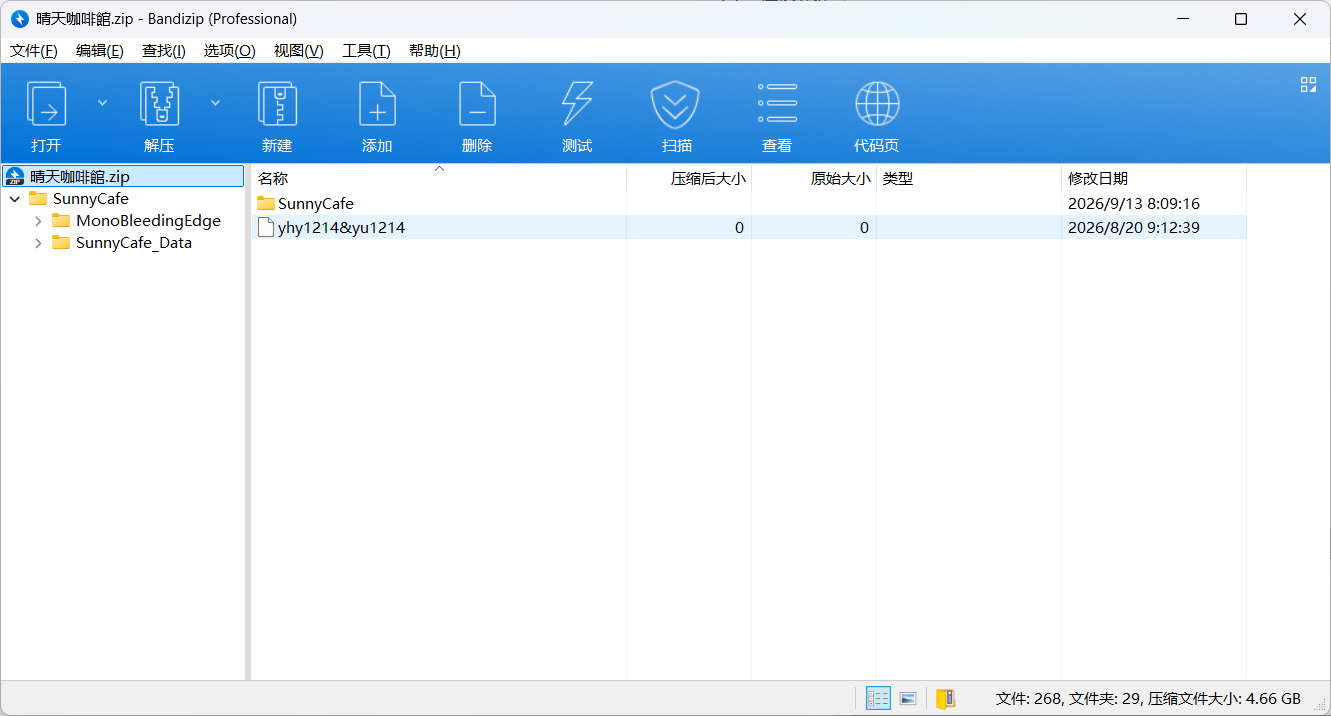Select the yhy1214&yu1214 file row
The width and height of the screenshot is (1331, 716).
pos(748,227)
